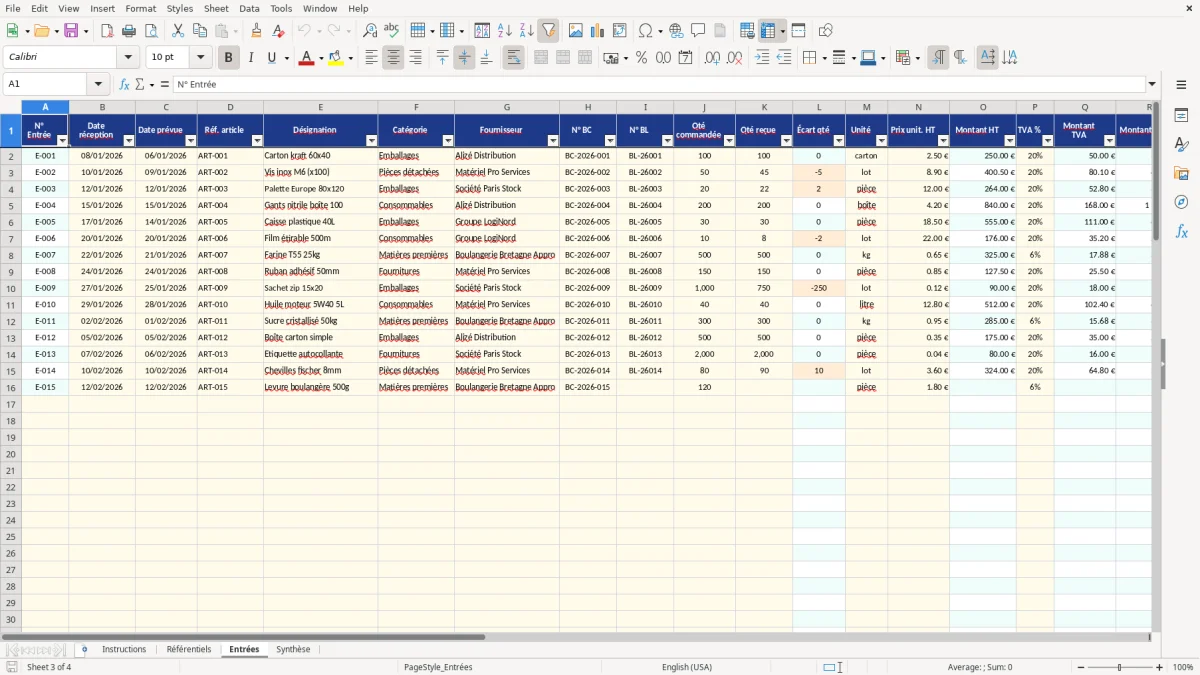Image resolution: width=1200 pixels, height=675 pixels.
Task: Toggle Align Left
Action: pyautogui.click(x=371, y=58)
